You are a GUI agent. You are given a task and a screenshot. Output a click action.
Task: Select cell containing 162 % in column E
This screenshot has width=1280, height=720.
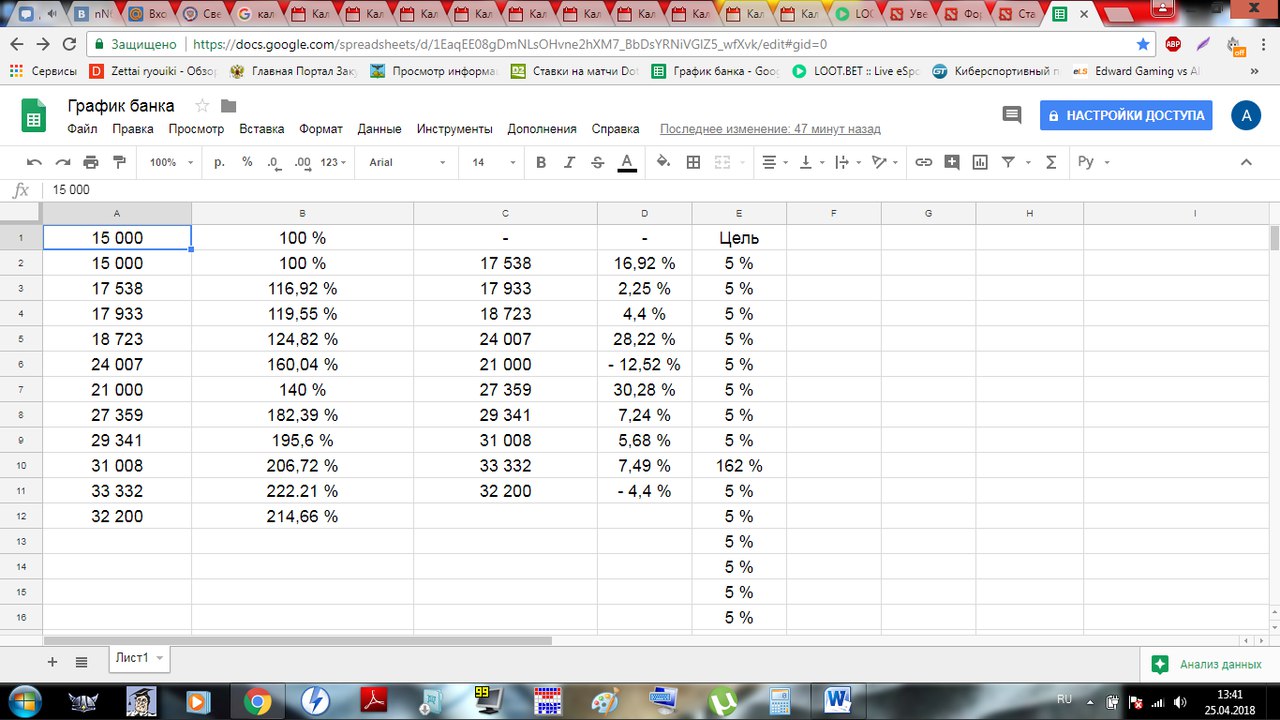click(739, 466)
